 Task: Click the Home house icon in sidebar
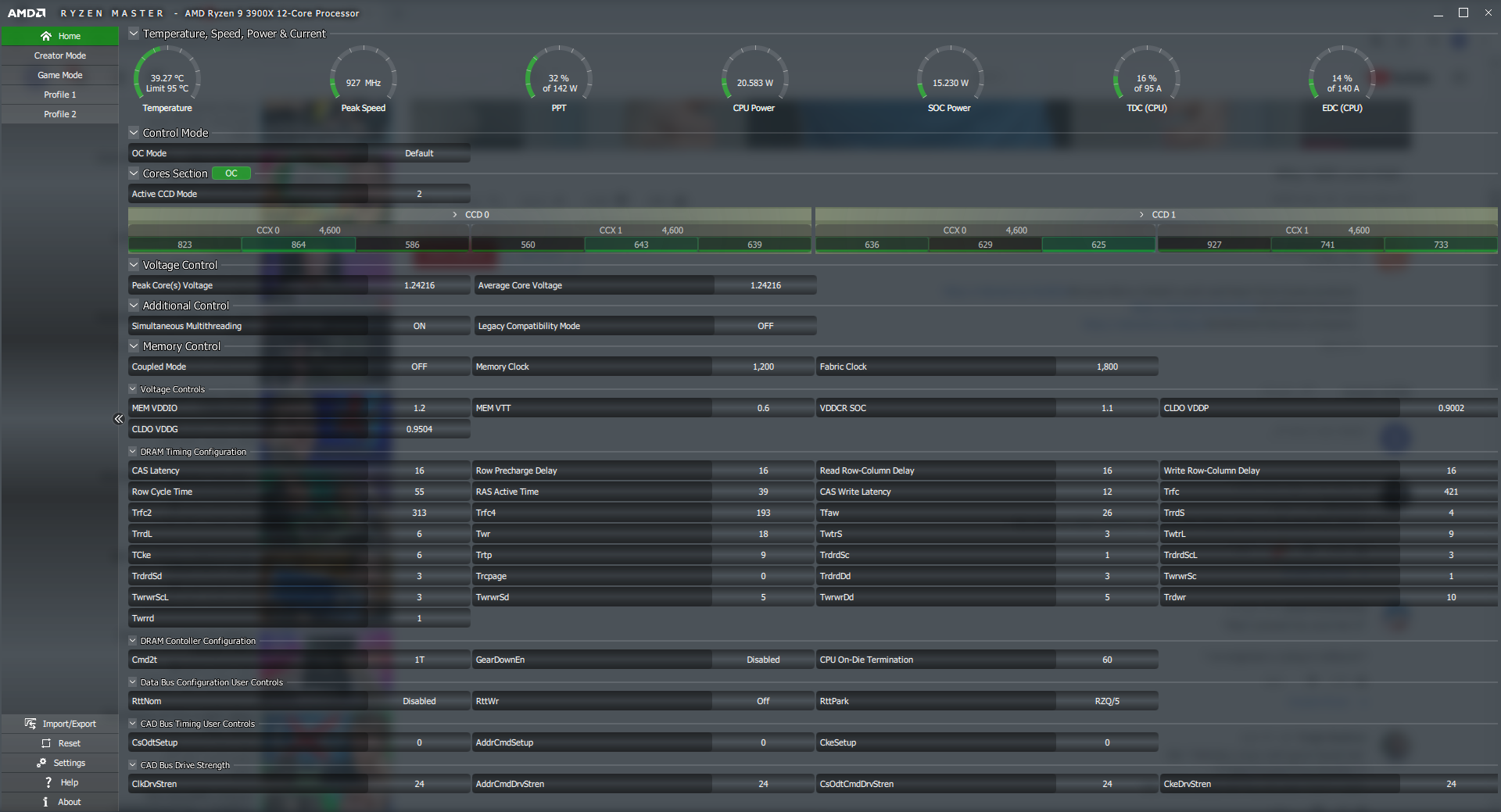[x=46, y=36]
